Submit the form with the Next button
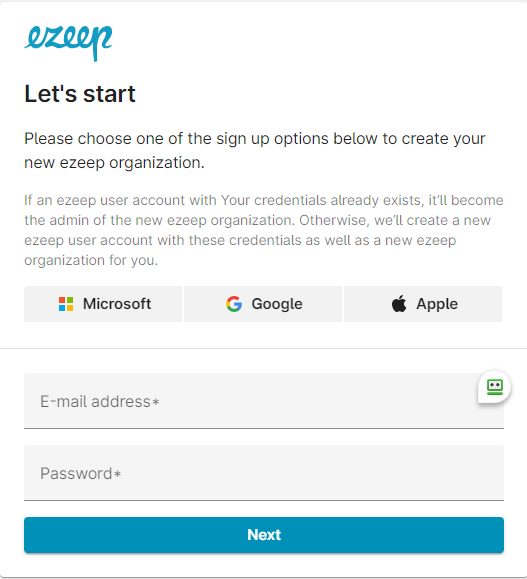The width and height of the screenshot is (527, 579). 264,535
